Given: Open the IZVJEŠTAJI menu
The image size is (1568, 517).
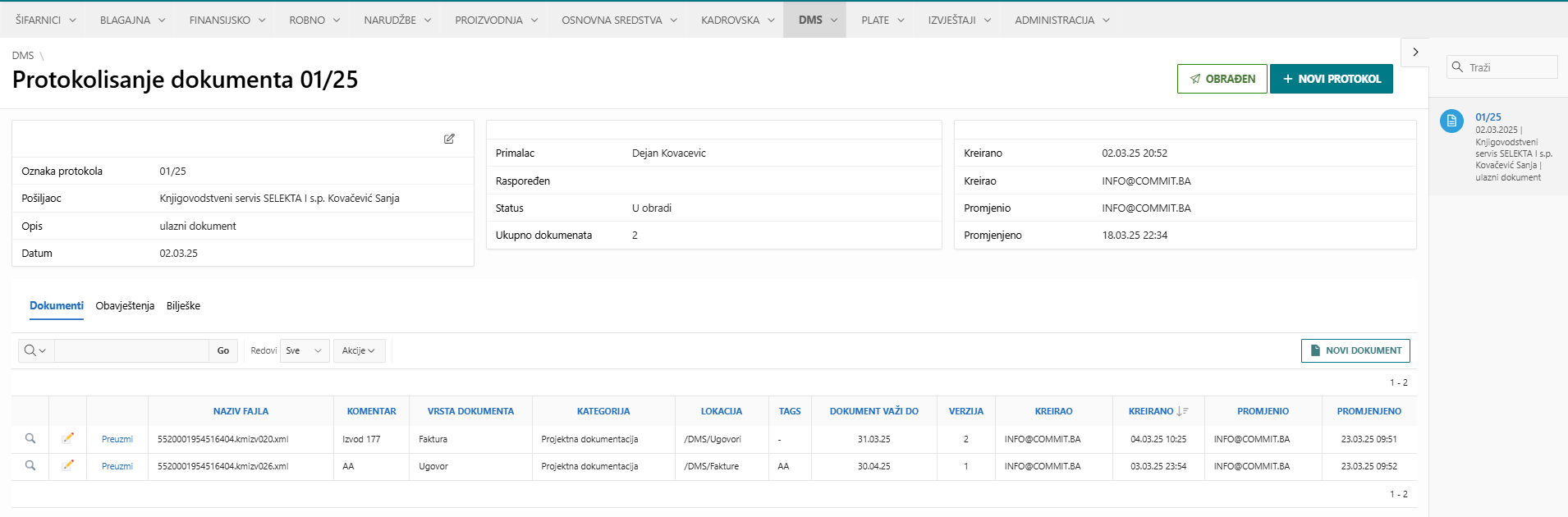Looking at the screenshot, I should pos(960,20).
